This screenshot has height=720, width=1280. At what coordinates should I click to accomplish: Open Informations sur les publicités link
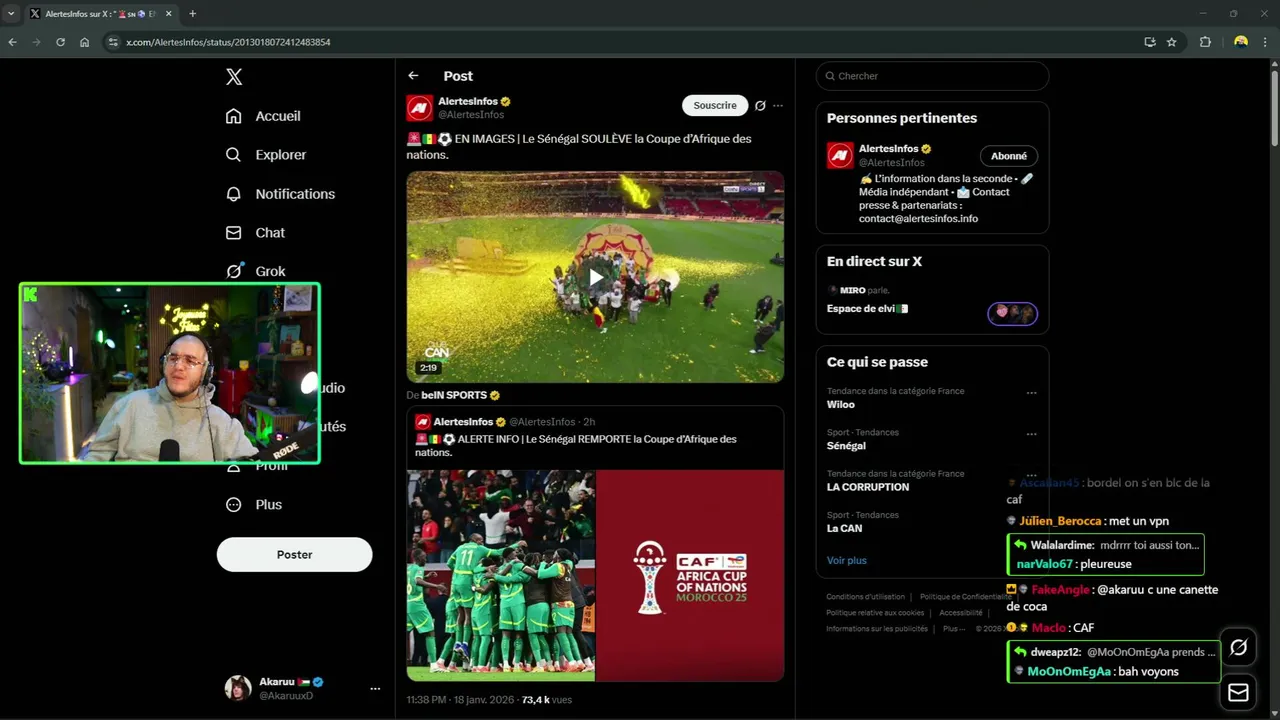coord(877,629)
